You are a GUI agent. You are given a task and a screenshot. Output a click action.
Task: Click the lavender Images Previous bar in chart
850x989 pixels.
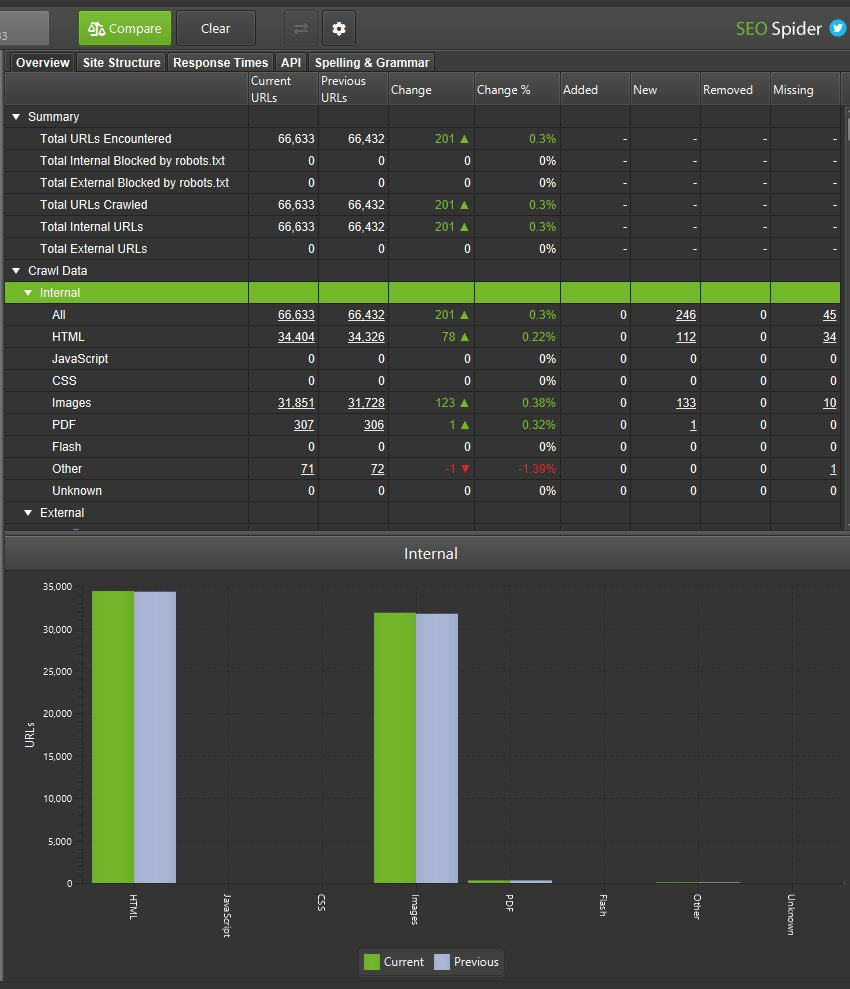pos(437,748)
